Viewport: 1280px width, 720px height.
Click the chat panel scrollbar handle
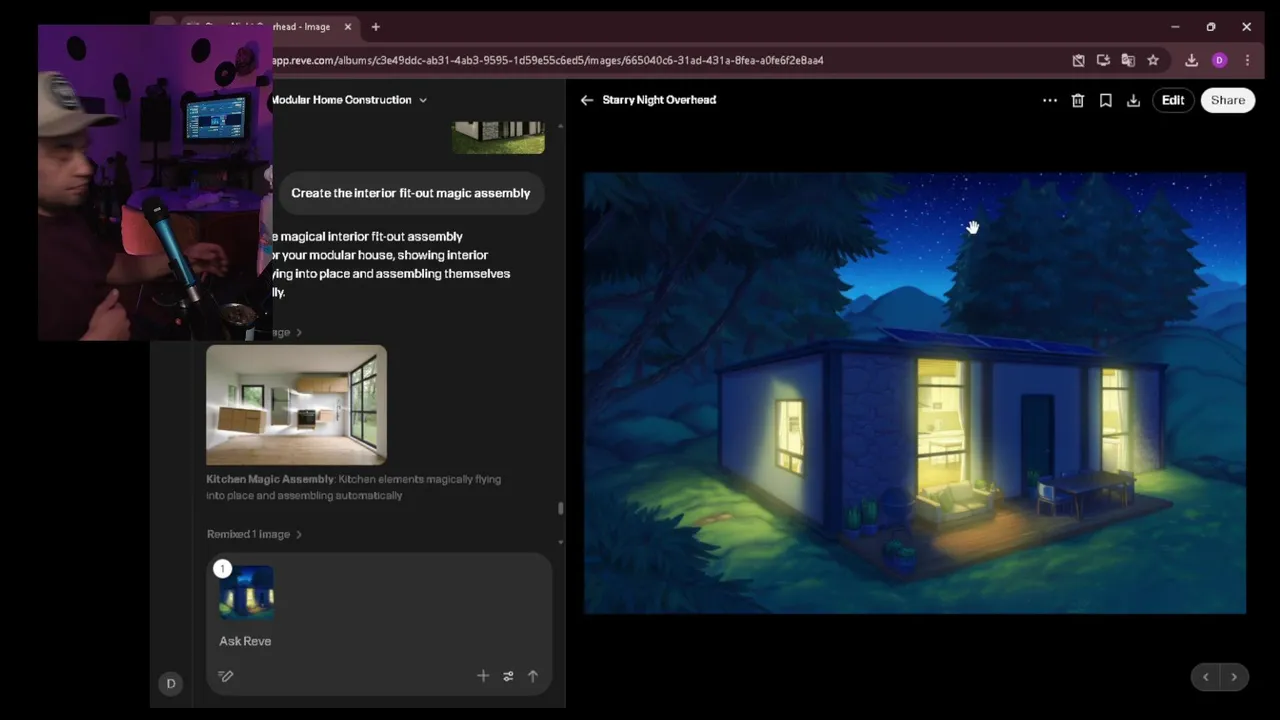tap(560, 508)
